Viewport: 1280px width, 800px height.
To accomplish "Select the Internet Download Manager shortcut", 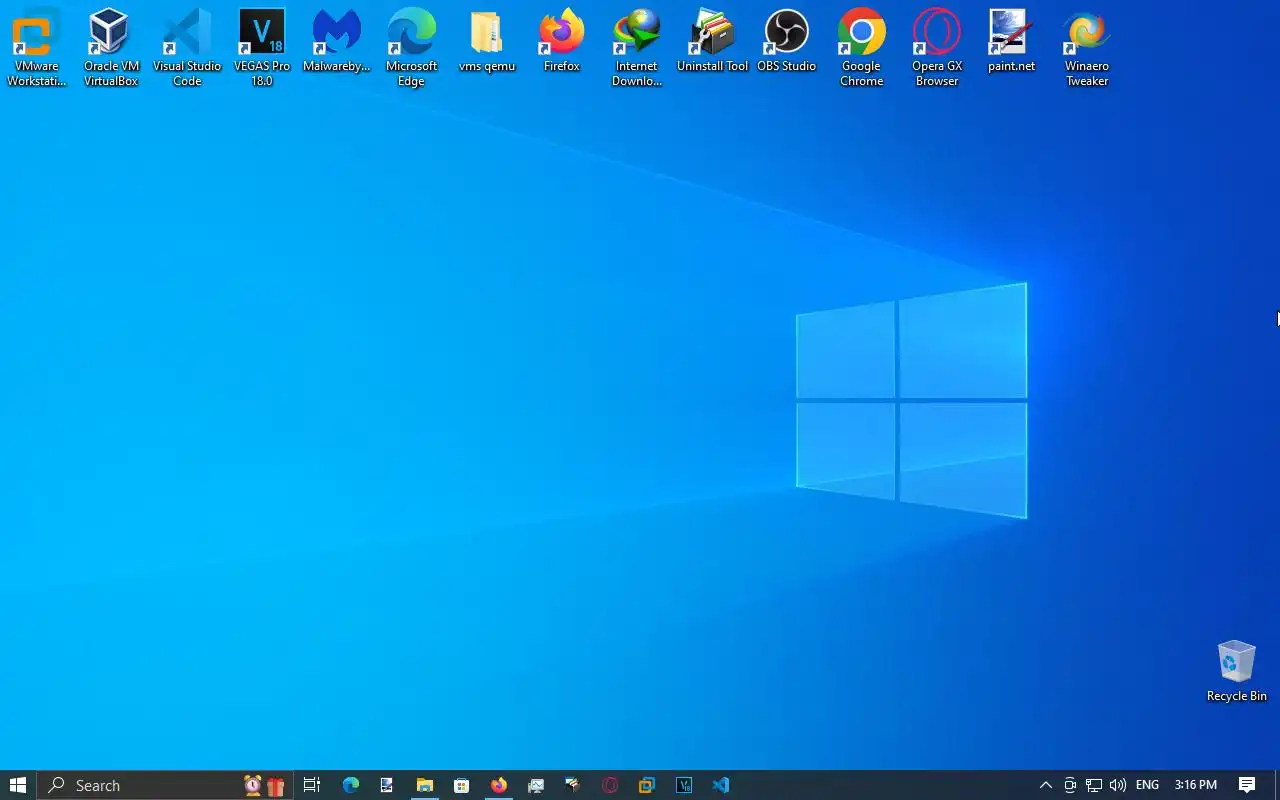I will 637,48.
